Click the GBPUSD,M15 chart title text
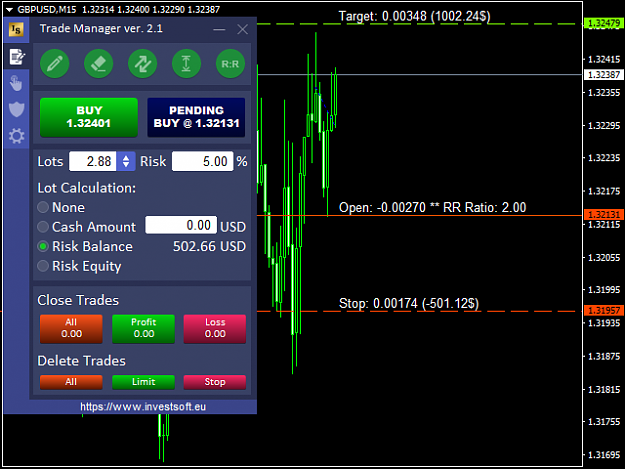The width and height of the screenshot is (625, 469). click(47, 10)
